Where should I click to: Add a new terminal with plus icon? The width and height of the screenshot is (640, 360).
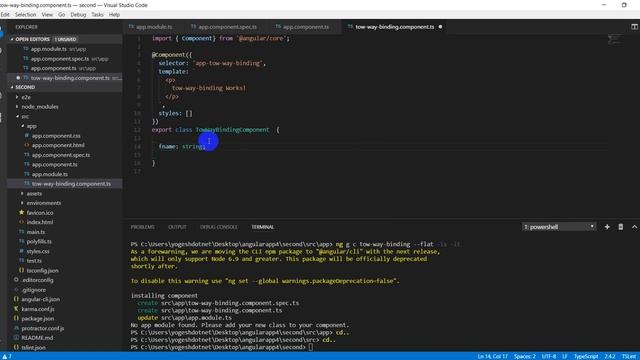[607, 227]
